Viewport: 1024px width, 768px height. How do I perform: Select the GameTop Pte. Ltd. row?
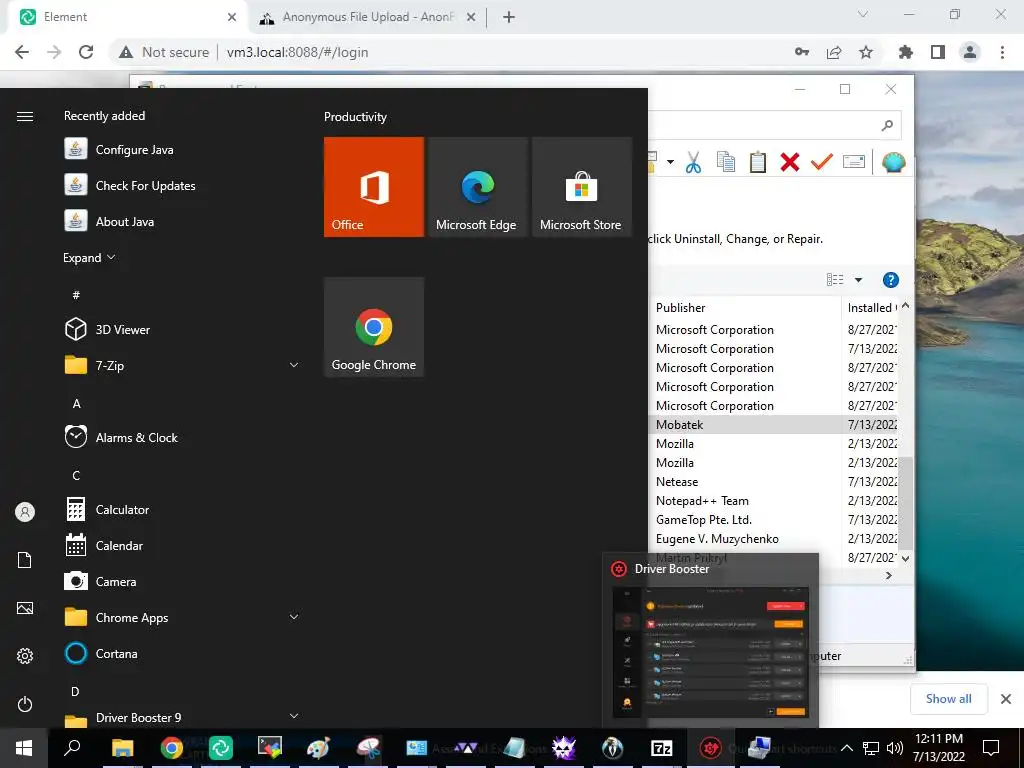click(x=773, y=519)
